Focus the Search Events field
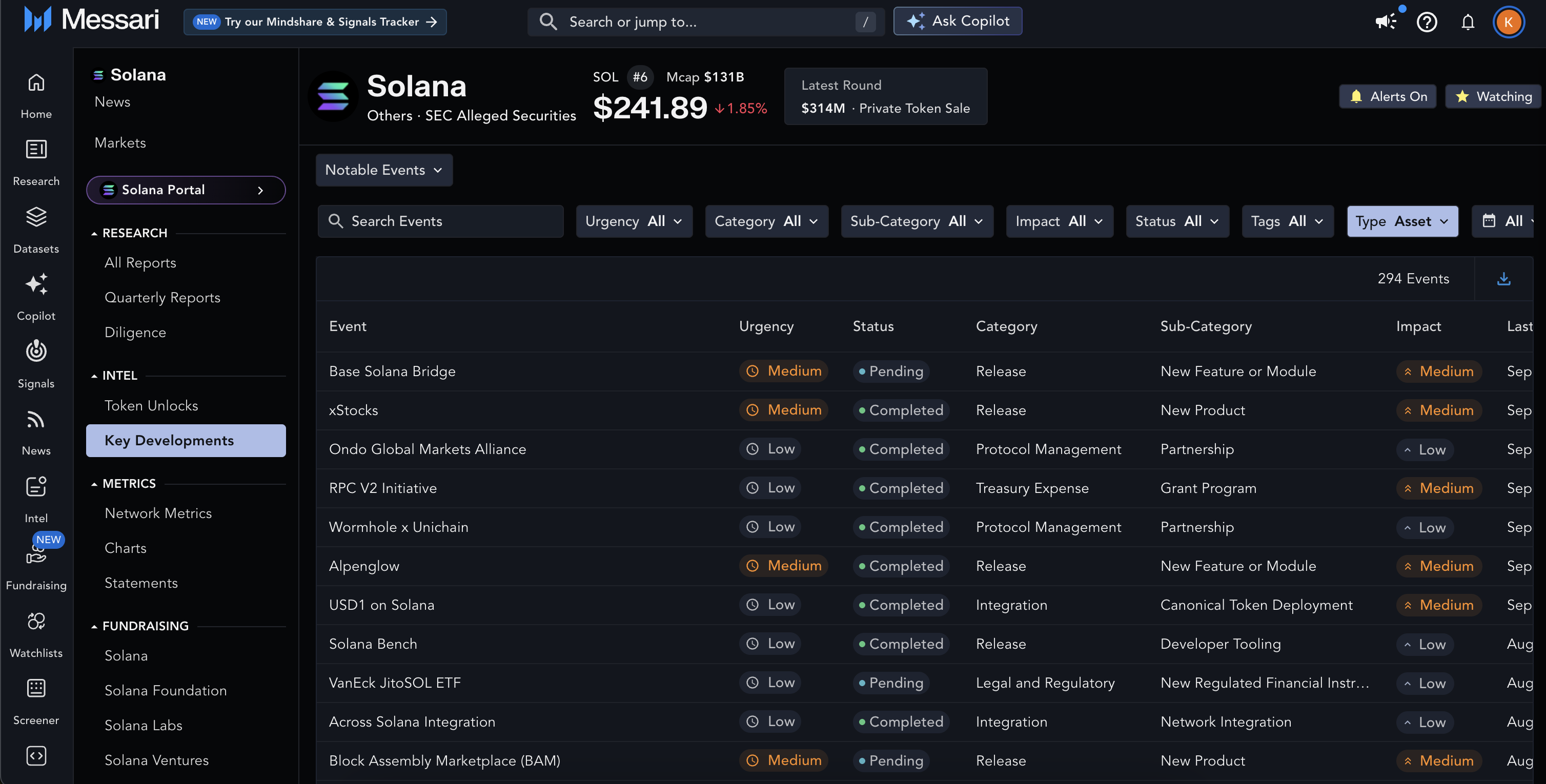This screenshot has height=784, width=1546. click(440, 221)
